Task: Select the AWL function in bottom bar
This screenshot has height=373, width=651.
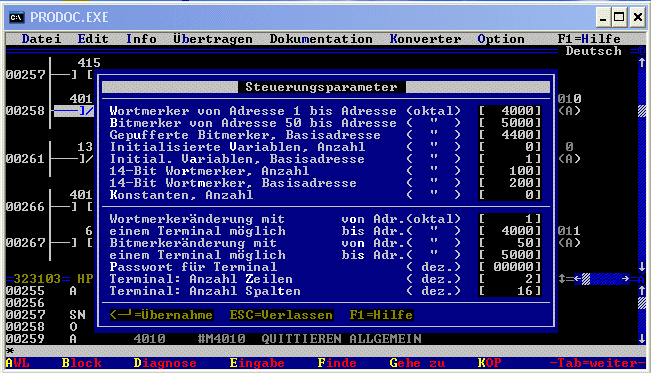Action: pyautogui.click(x=17, y=363)
